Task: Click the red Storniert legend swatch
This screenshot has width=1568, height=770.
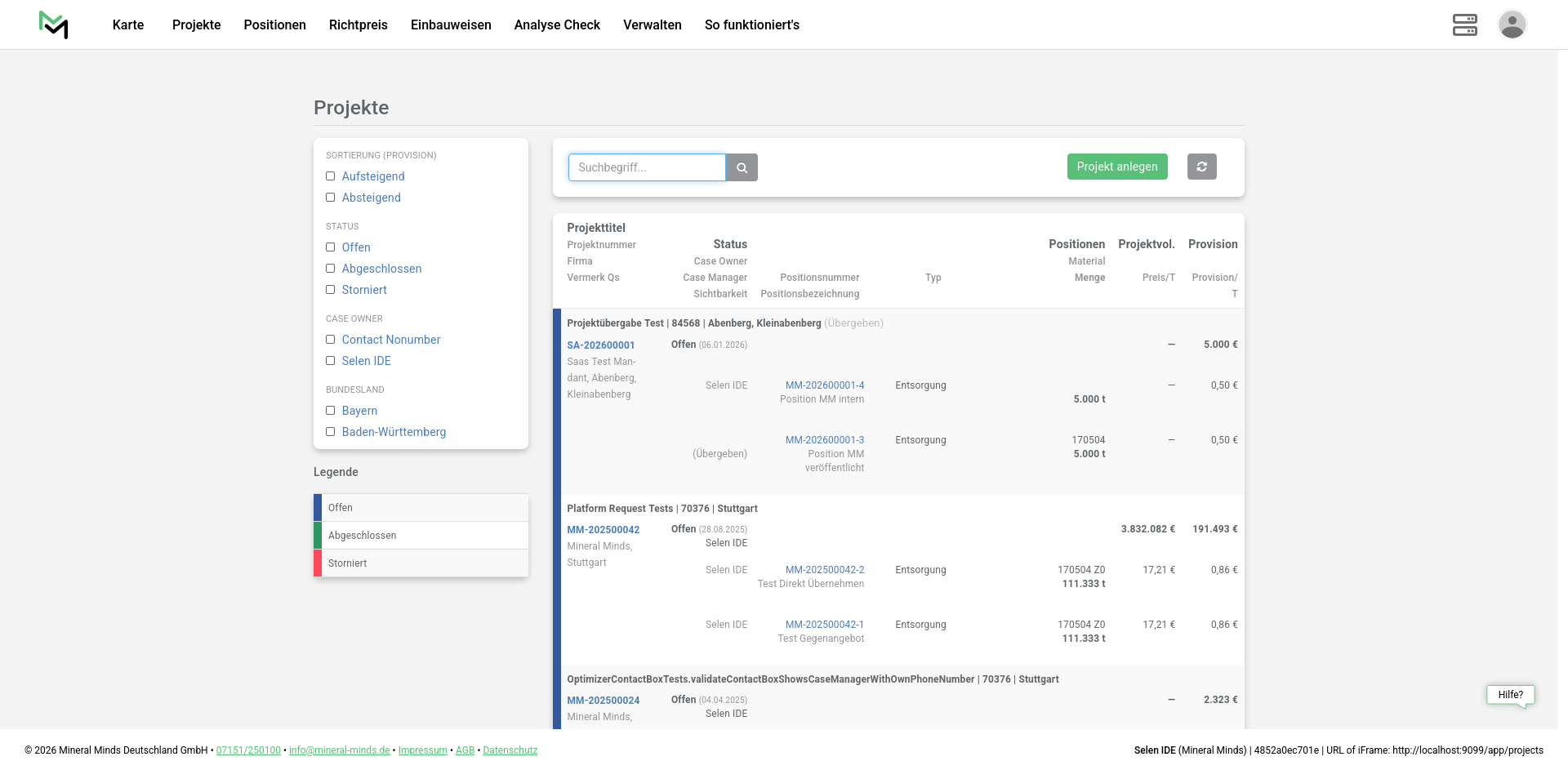Action: pyautogui.click(x=318, y=563)
